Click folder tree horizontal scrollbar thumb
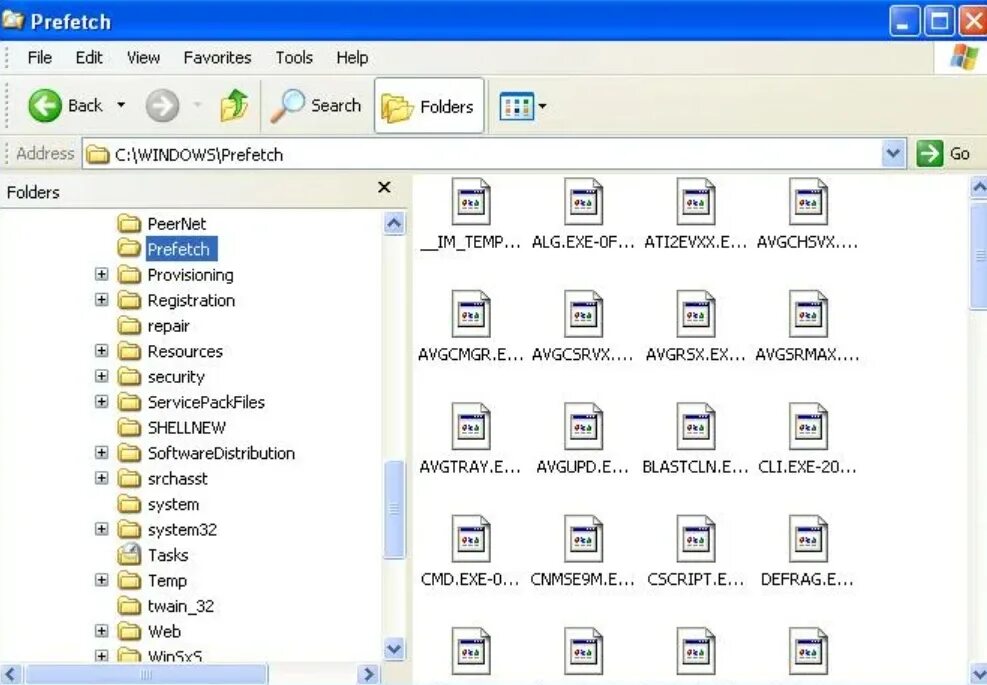This screenshot has width=987, height=685. click(146, 674)
